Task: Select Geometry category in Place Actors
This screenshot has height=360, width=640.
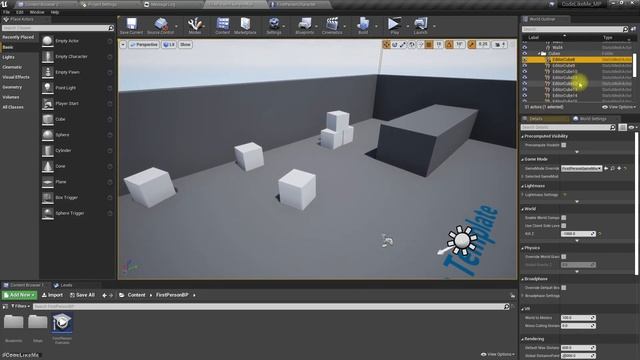Action: coord(12,87)
